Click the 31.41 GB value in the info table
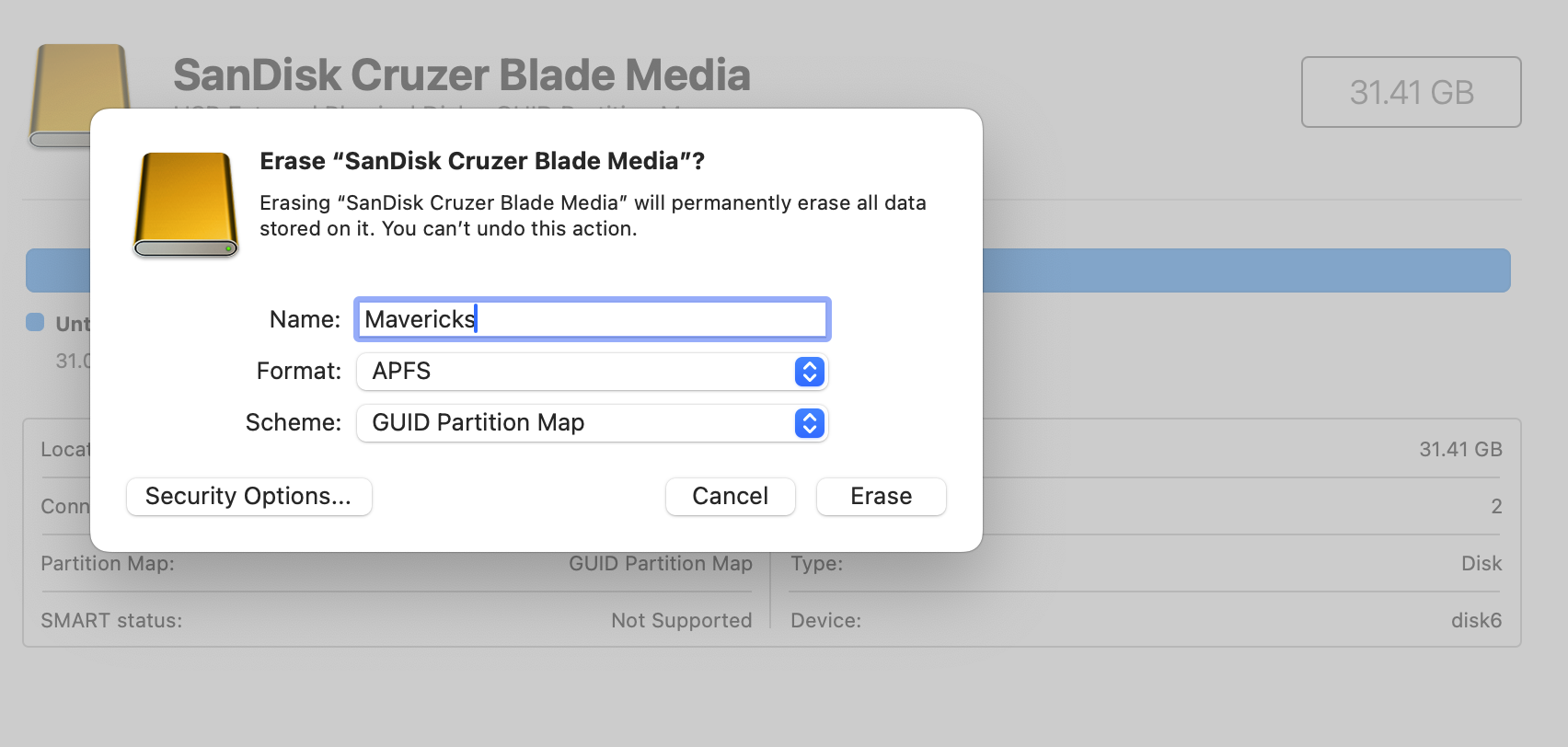1568x747 pixels. 1460,450
